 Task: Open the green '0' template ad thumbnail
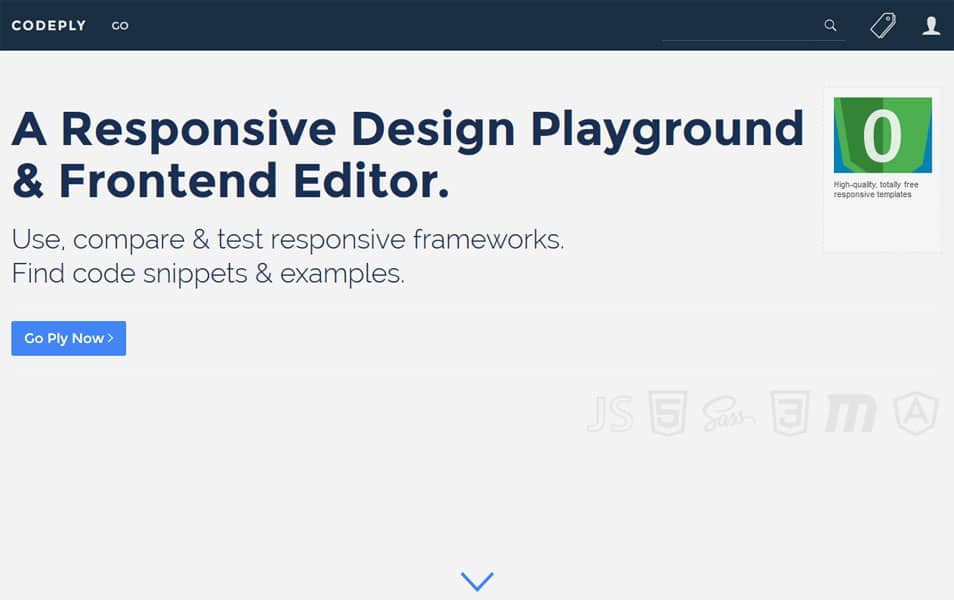tap(882, 135)
